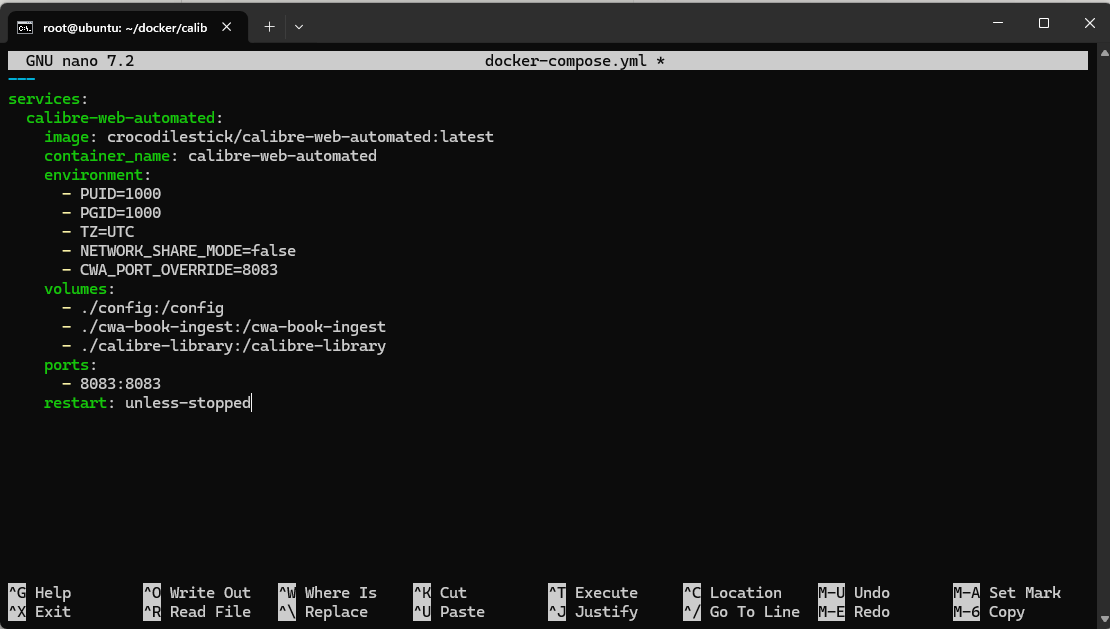Click the ./config:/config volume line
This screenshot has height=629, width=1110.
pos(151,308)
